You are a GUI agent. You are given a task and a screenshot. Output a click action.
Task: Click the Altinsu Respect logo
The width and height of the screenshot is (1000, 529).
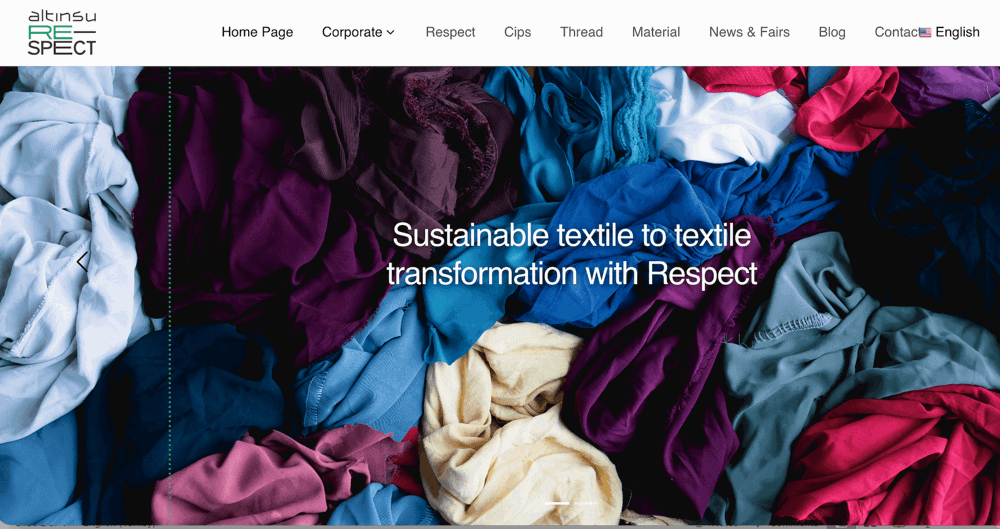pyautogui.click(x=62, y=33)
